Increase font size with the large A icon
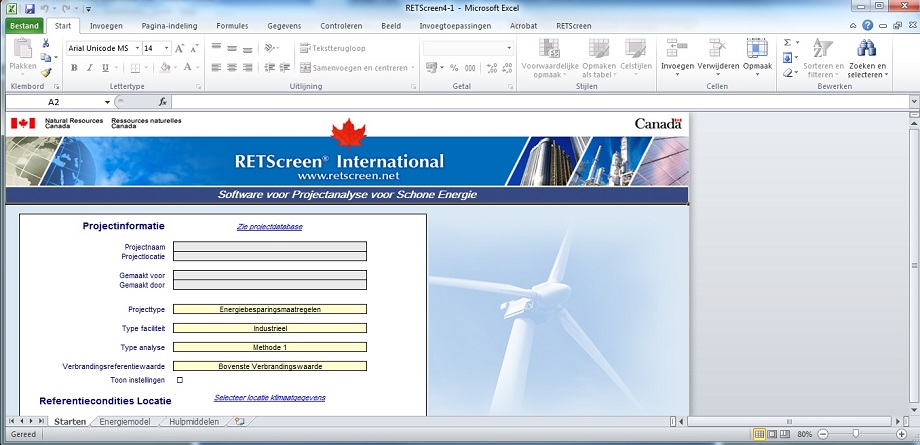The image size is (920, 445). (x=180, y=48)
